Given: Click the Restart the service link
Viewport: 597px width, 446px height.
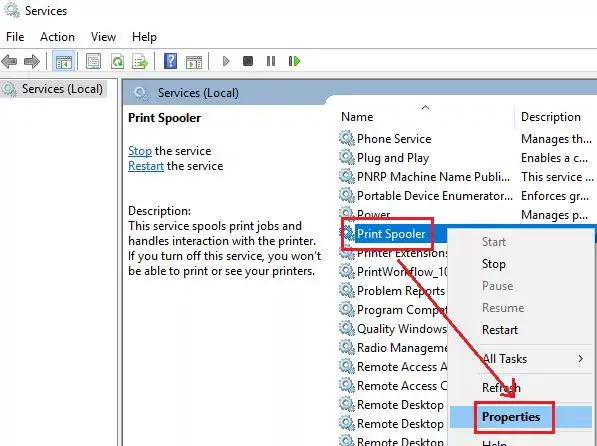Looking at the screenshot, I should coord(146,166).
